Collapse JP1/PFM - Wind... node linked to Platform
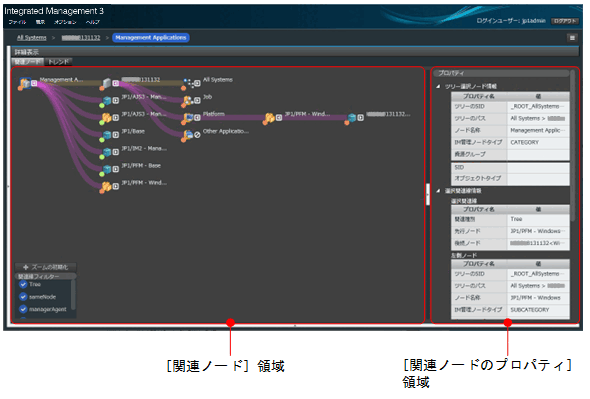 pyautogui.click(x=279, y=118)
